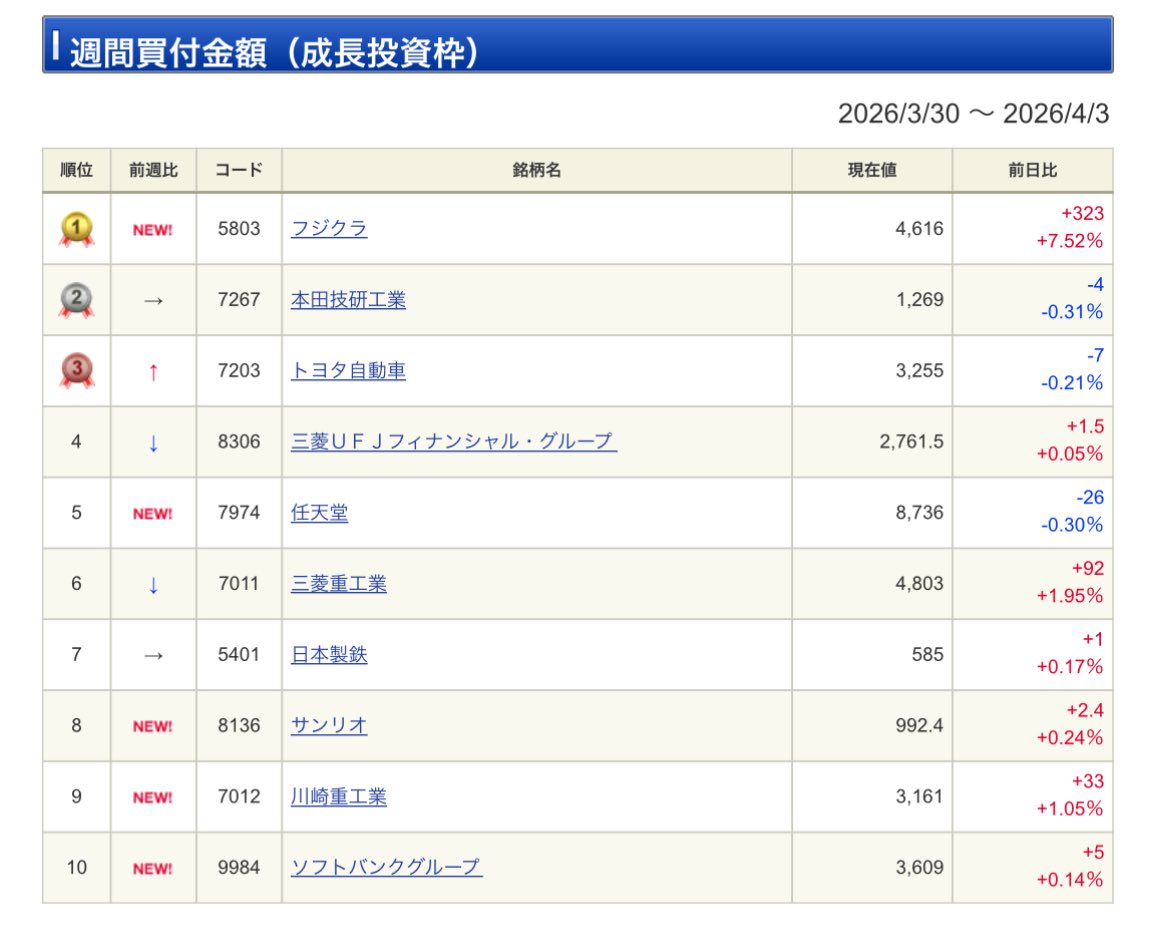Click the 現在値 column header

(x=872, y=170)
